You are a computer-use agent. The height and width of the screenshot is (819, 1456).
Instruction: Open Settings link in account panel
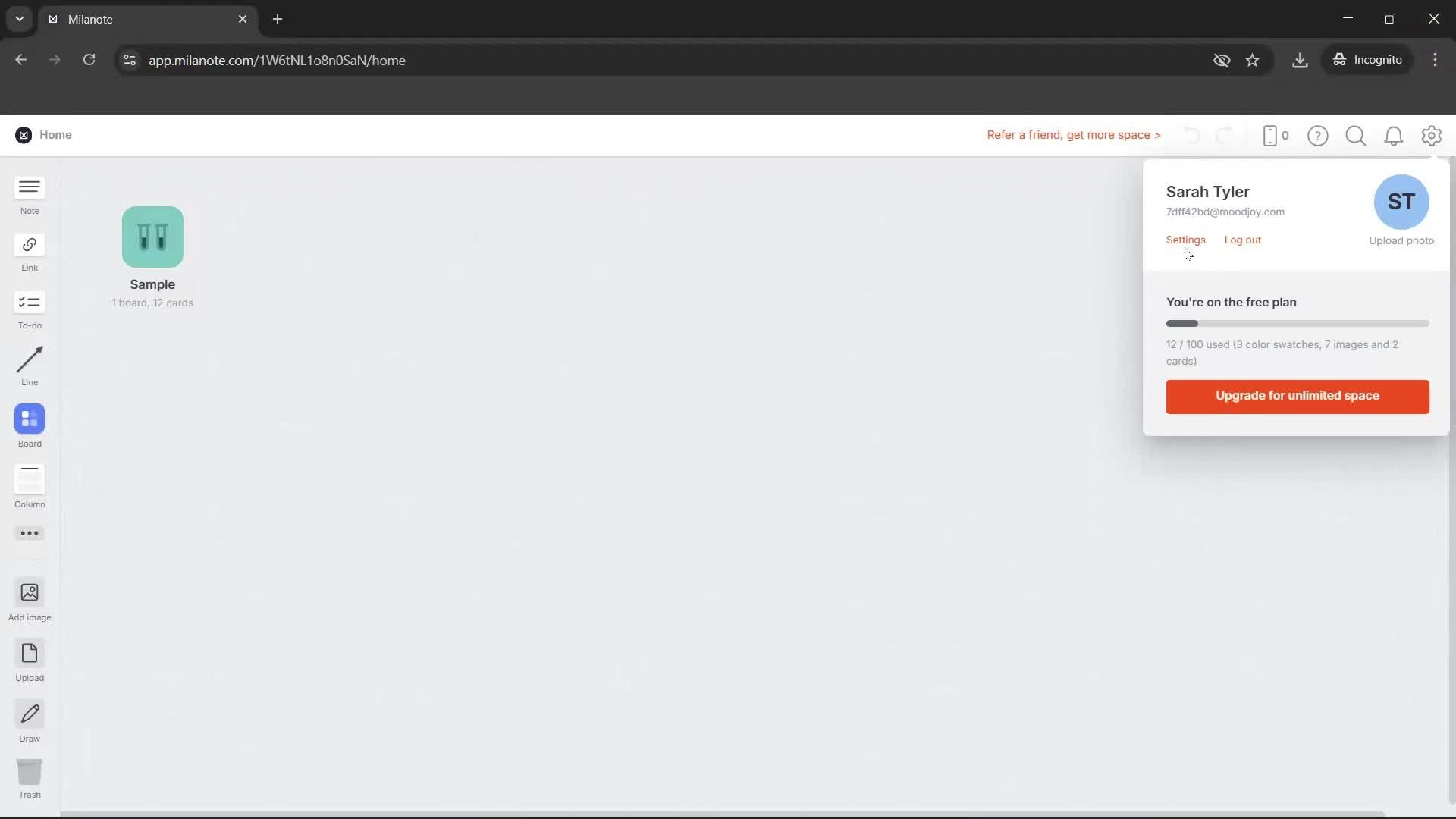click(1185, 240)
